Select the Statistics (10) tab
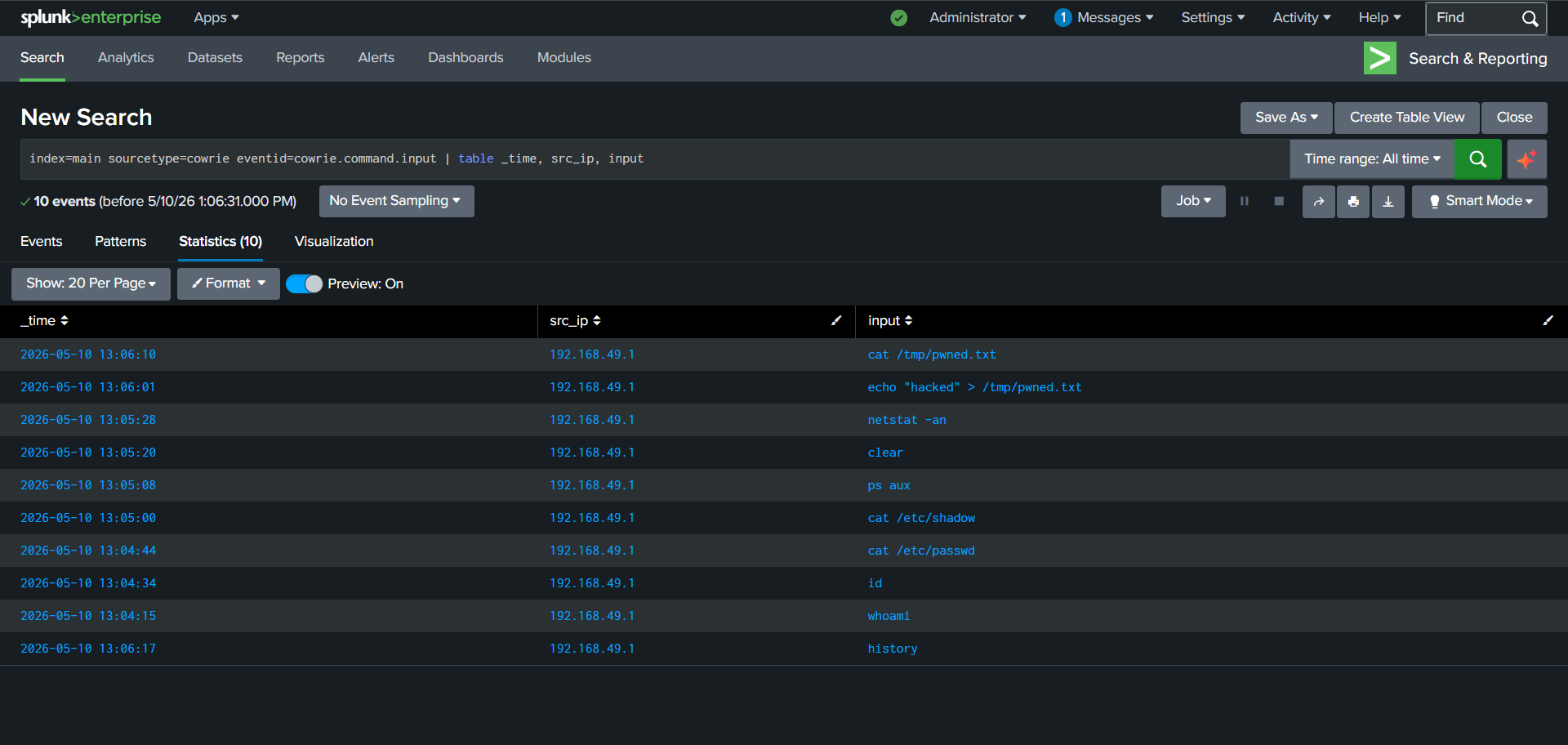The image size is (1568, 745). coord(220,242)
